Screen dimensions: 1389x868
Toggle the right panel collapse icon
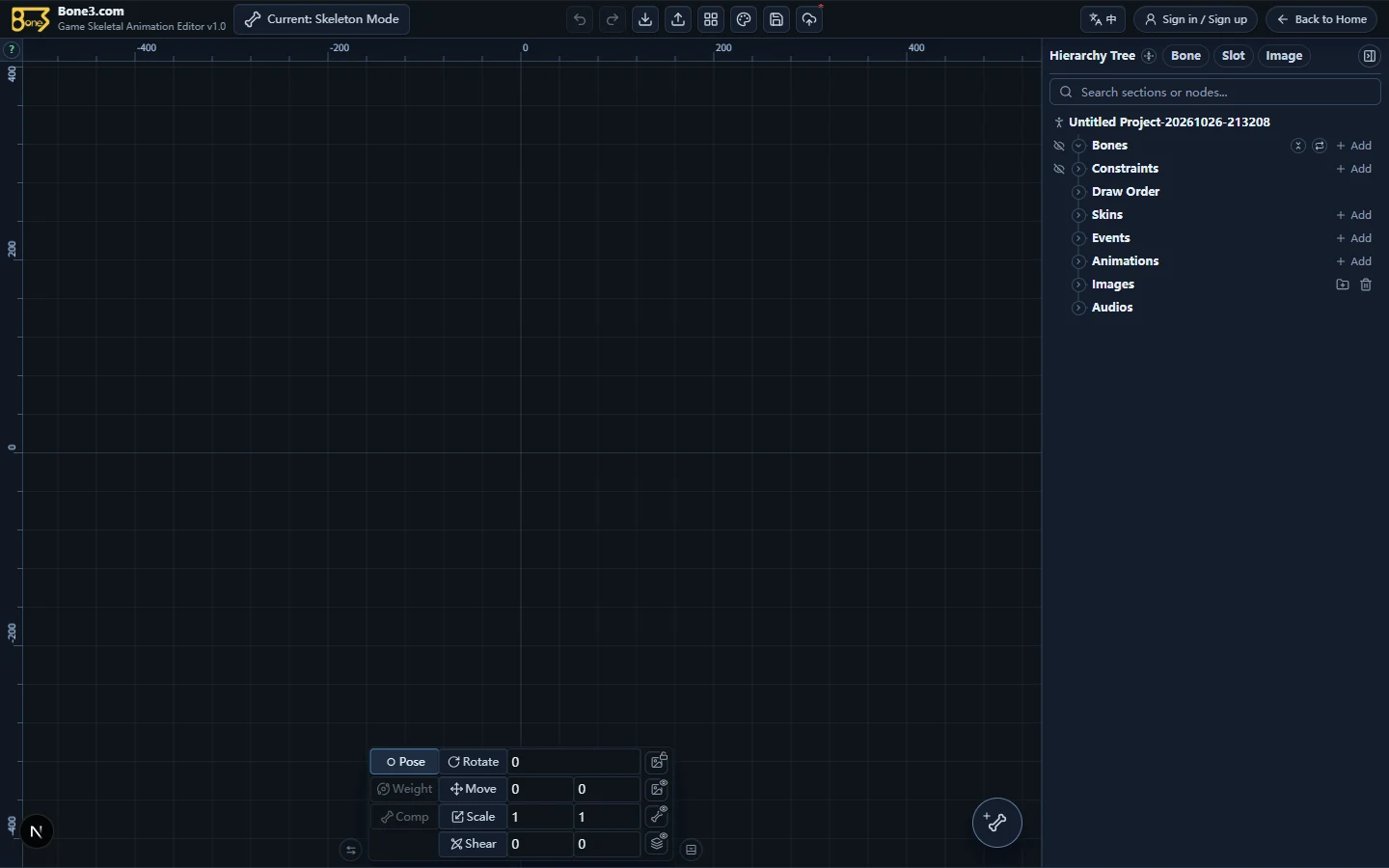coord(1369,56)
